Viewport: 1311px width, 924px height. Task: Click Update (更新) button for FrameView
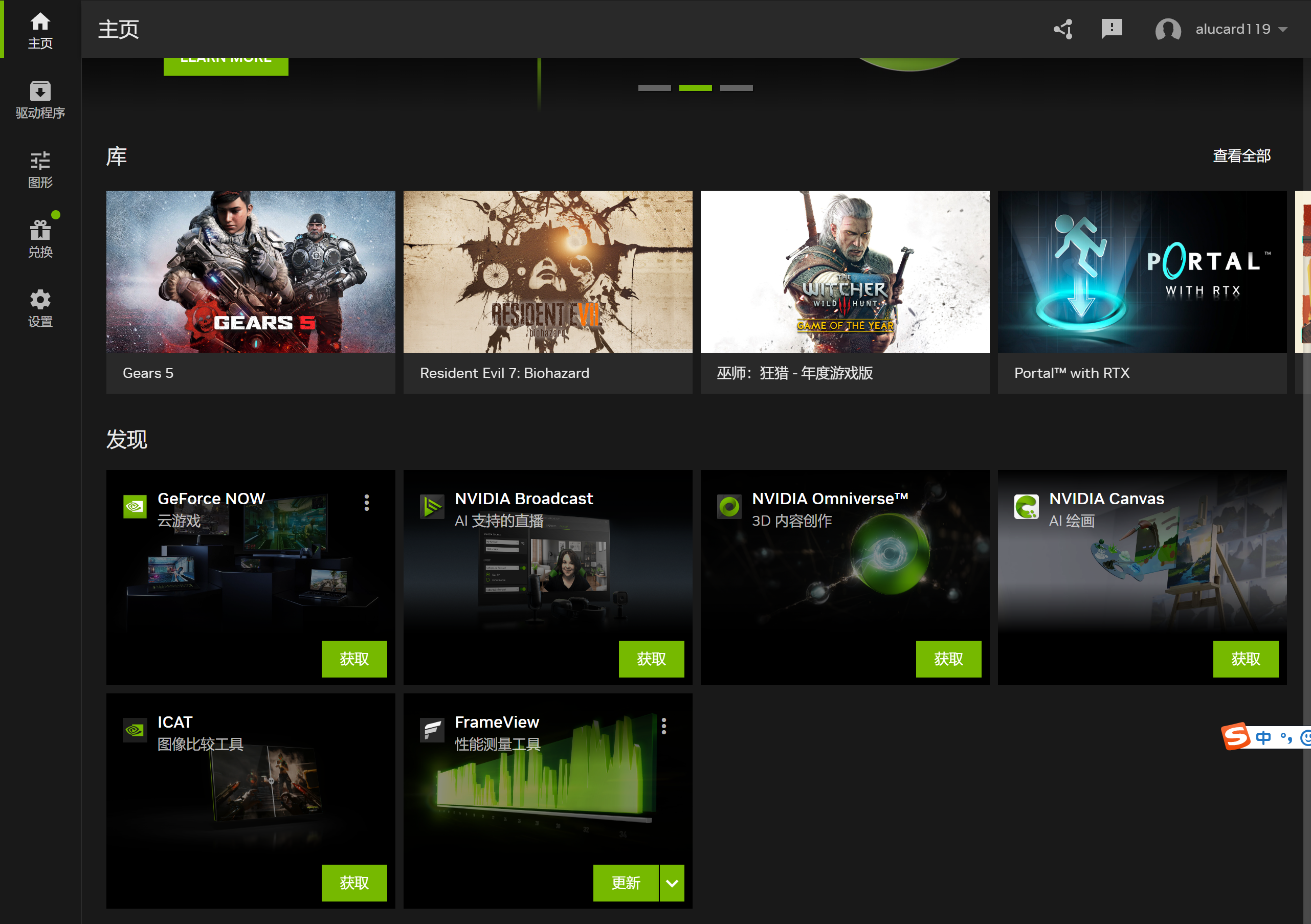pos(625,883)
